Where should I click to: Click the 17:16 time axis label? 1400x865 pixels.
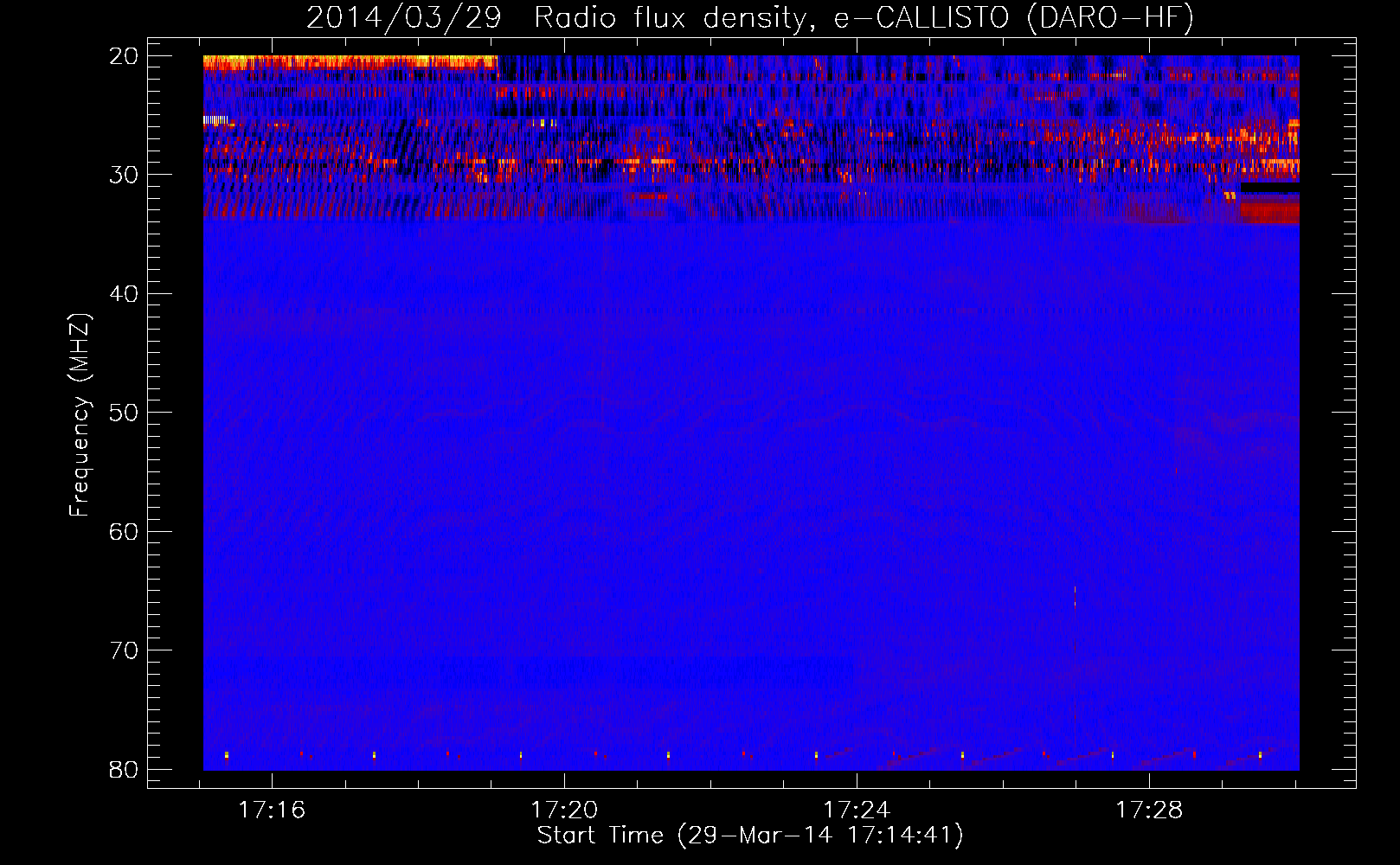(273, 811)
